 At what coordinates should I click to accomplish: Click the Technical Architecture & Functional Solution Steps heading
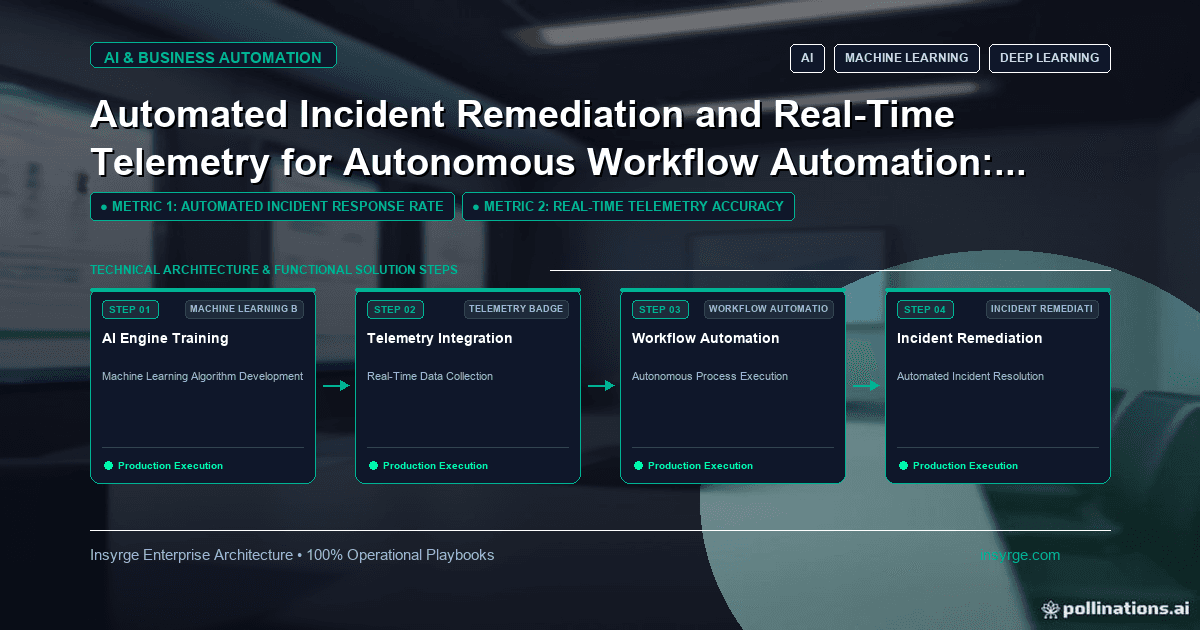coord(274,270)
